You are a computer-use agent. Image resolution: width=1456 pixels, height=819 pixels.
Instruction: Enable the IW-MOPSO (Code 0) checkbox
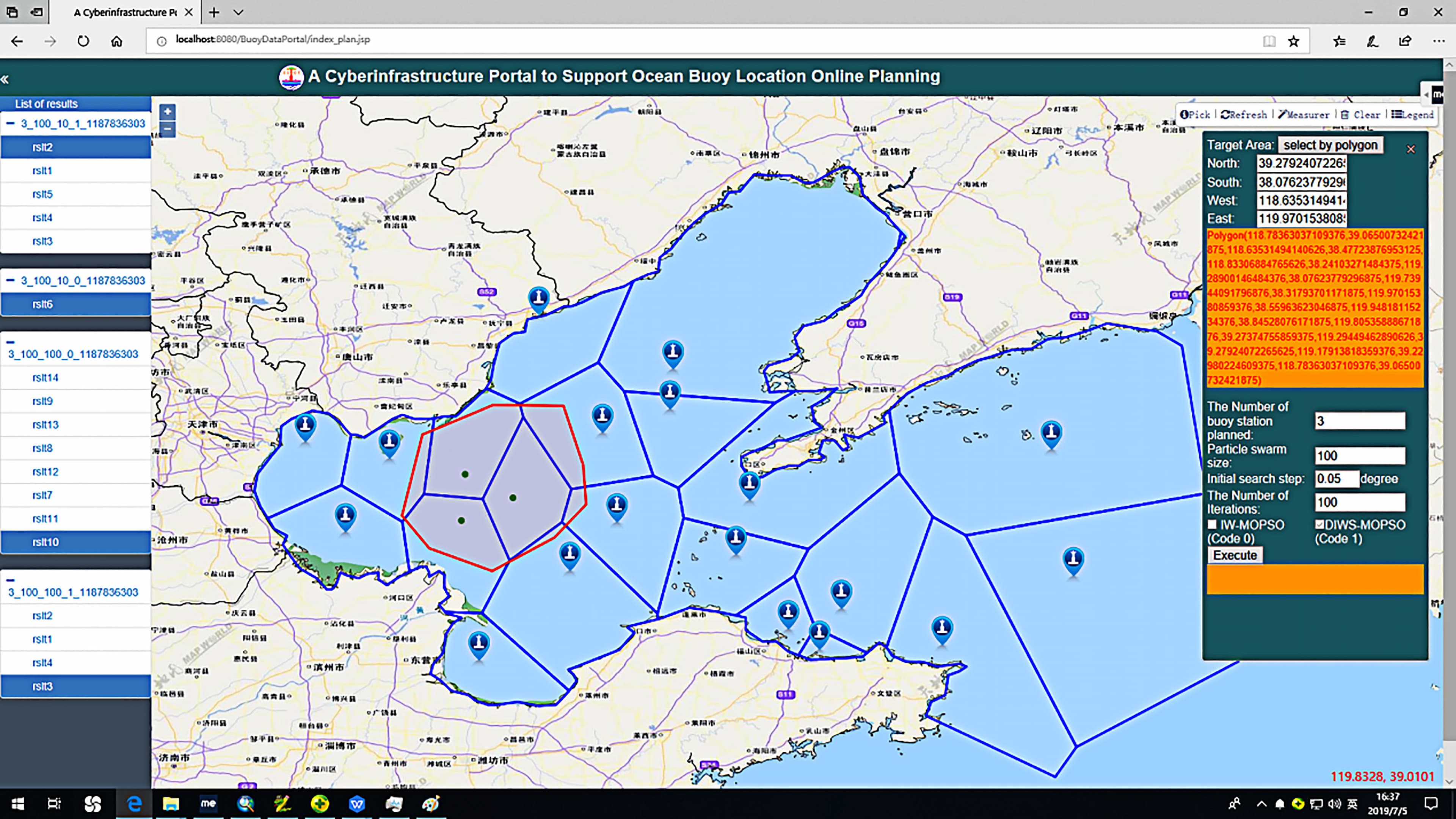click(x=1212, y=524)
